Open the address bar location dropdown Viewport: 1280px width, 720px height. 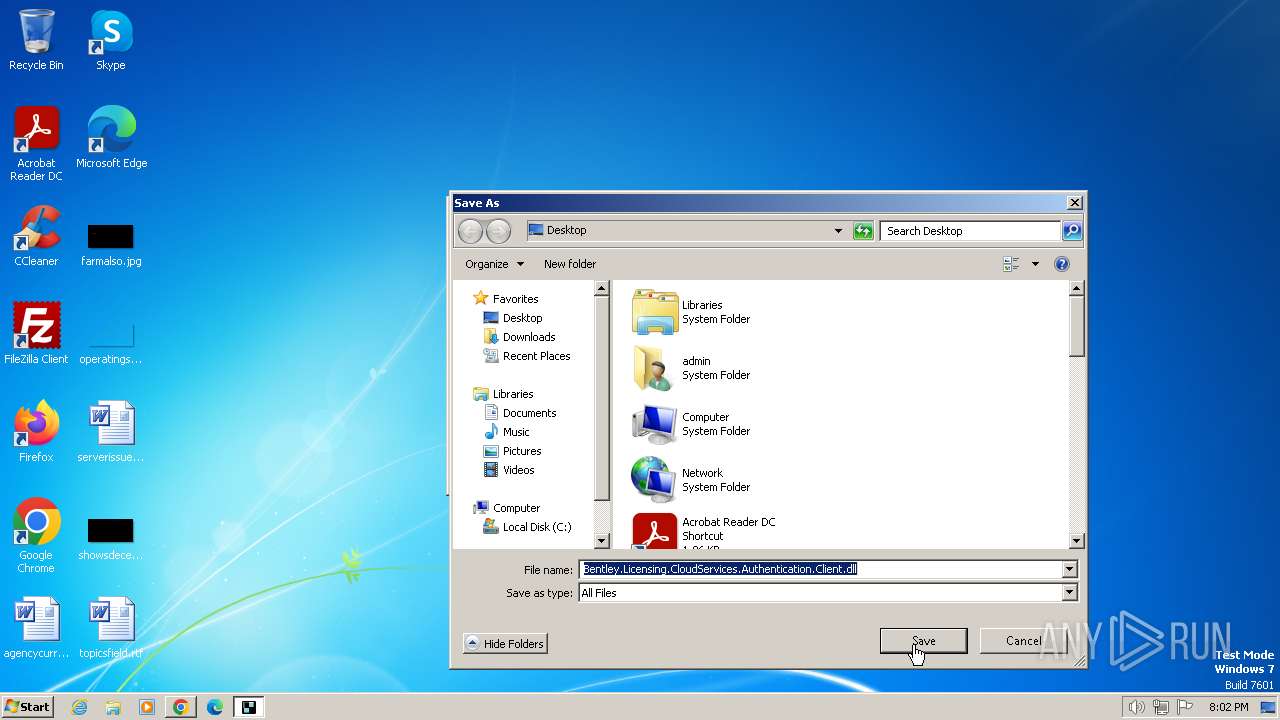click(x=838, y=231)
